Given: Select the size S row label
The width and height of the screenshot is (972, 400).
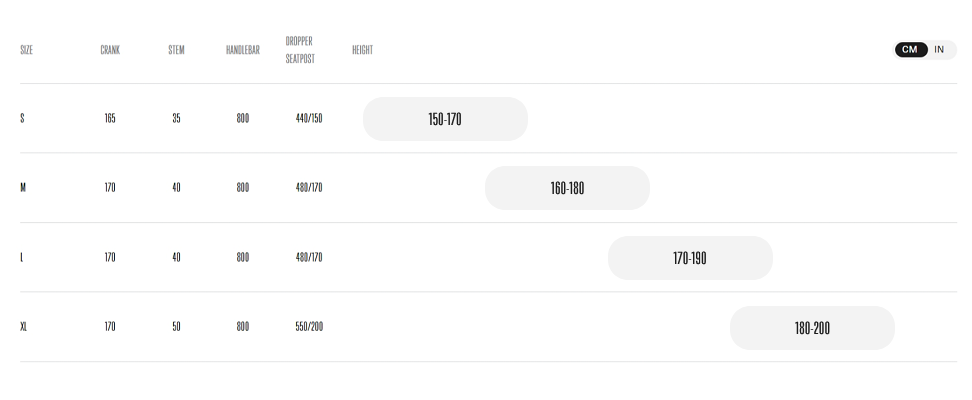Looking at the screenshot, I should (22, 118).
